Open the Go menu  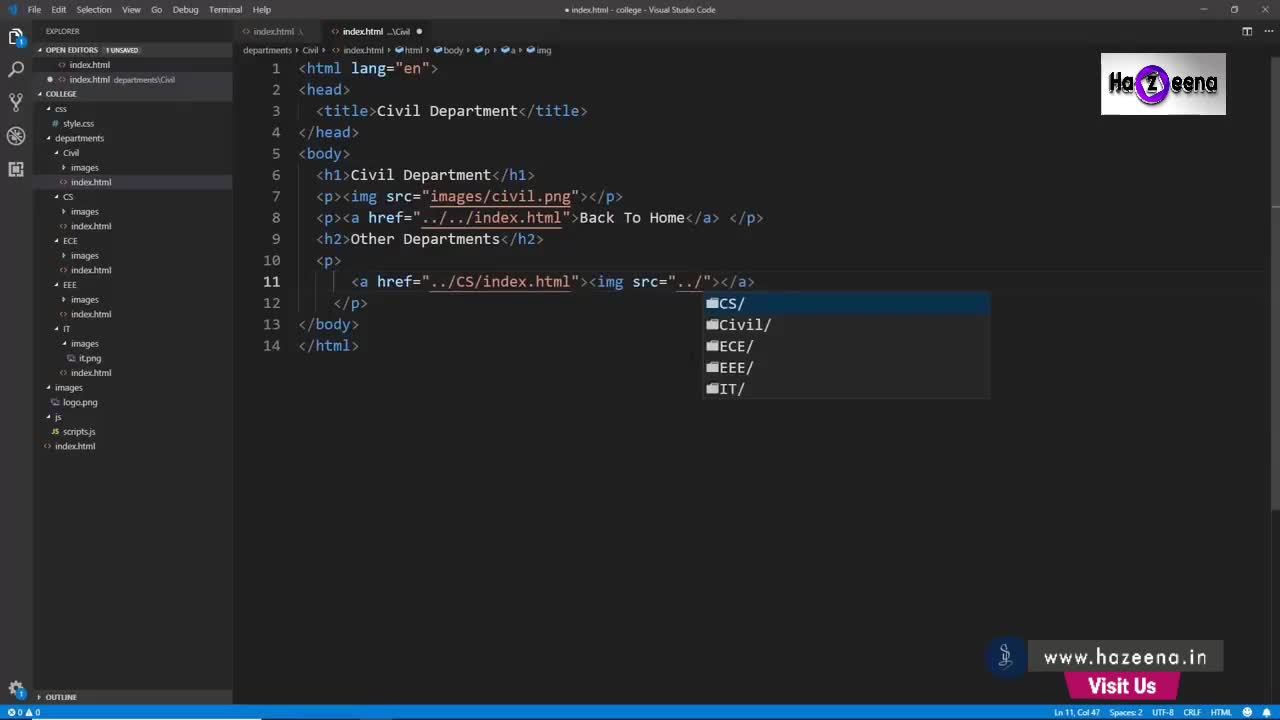156,9
